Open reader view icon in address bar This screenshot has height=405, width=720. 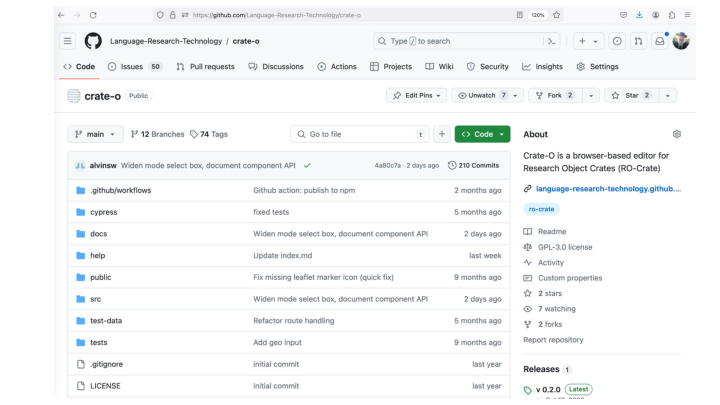click(519, 15)
